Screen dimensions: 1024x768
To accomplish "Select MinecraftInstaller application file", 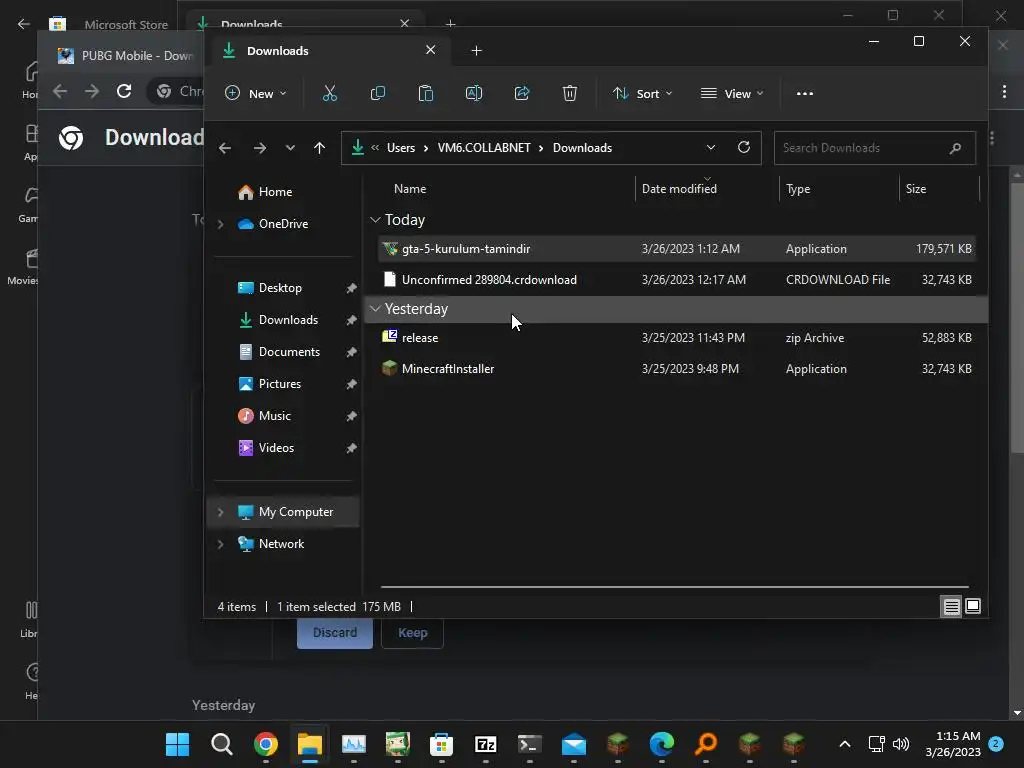I will (677, 368).
